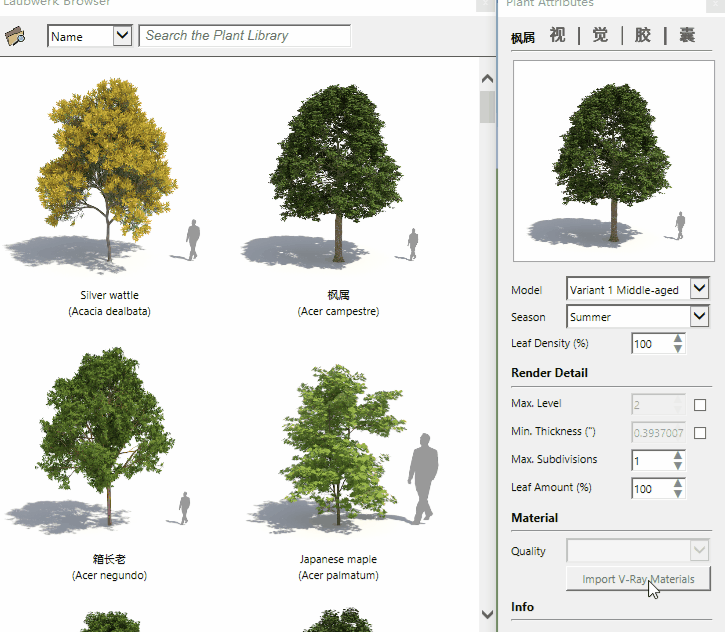Open the Season dropdown arrow
The height and width of the screenshot is (632, 725).
pos(700,317)
